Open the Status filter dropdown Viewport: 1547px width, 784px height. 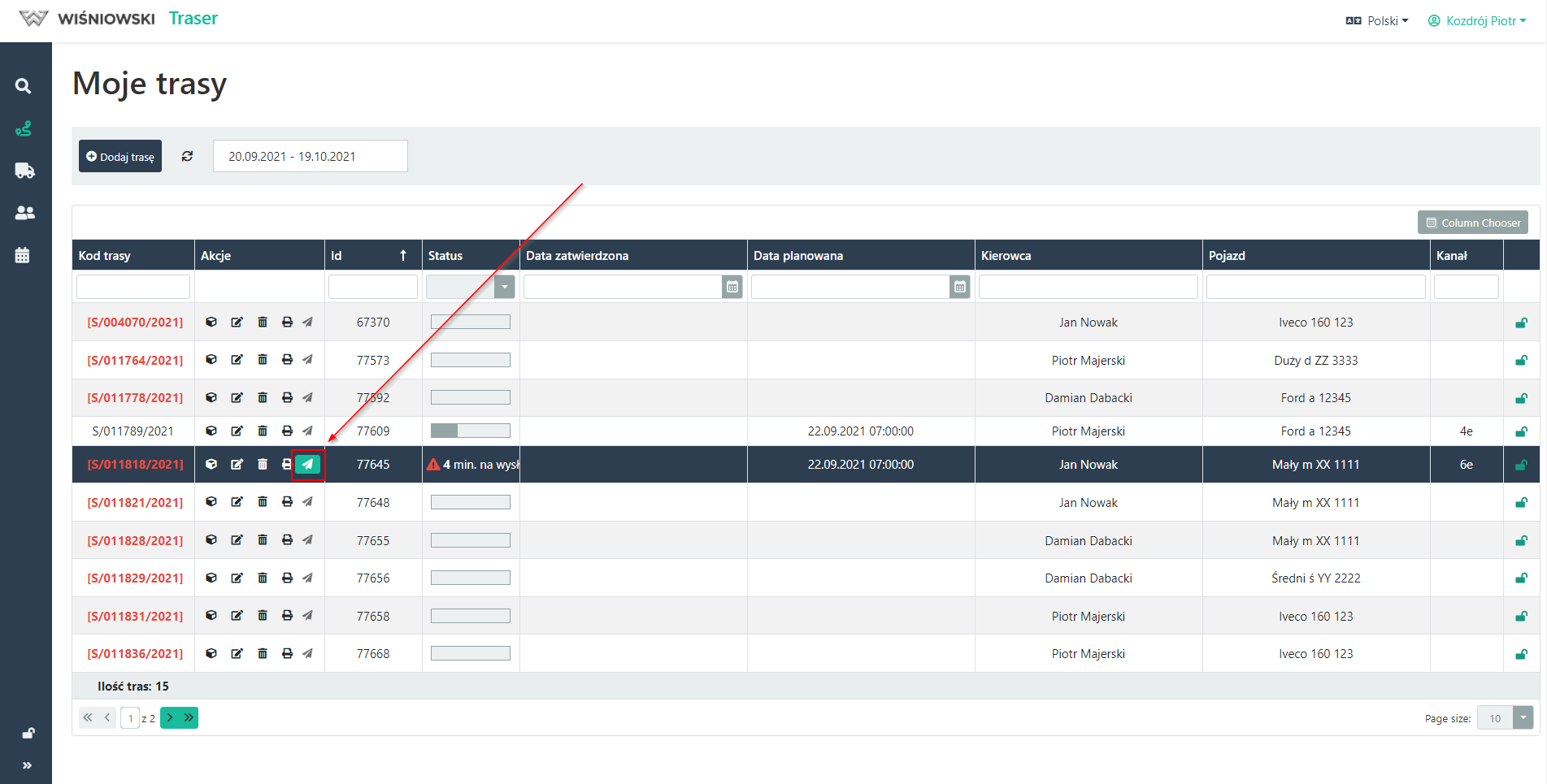[504, 287]
